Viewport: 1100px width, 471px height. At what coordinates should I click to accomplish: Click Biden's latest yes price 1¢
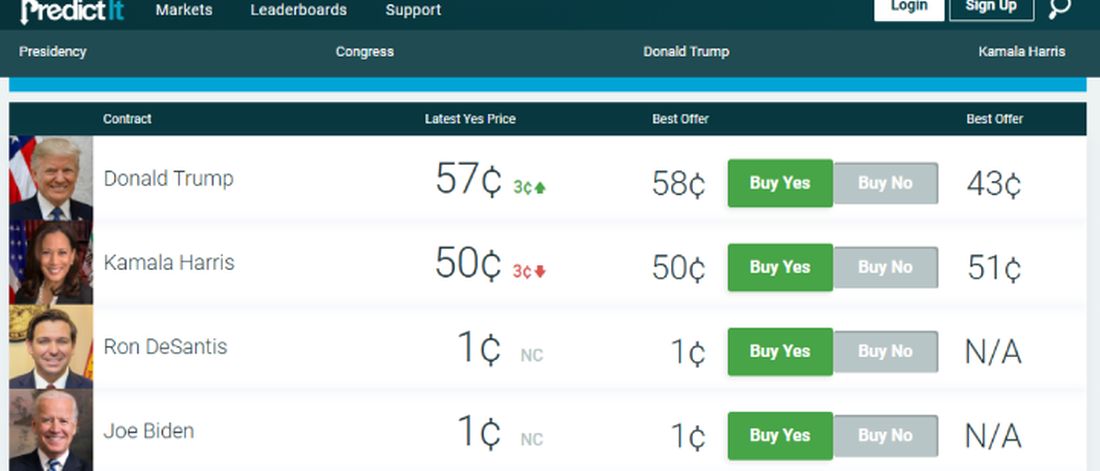pos(479,432)
